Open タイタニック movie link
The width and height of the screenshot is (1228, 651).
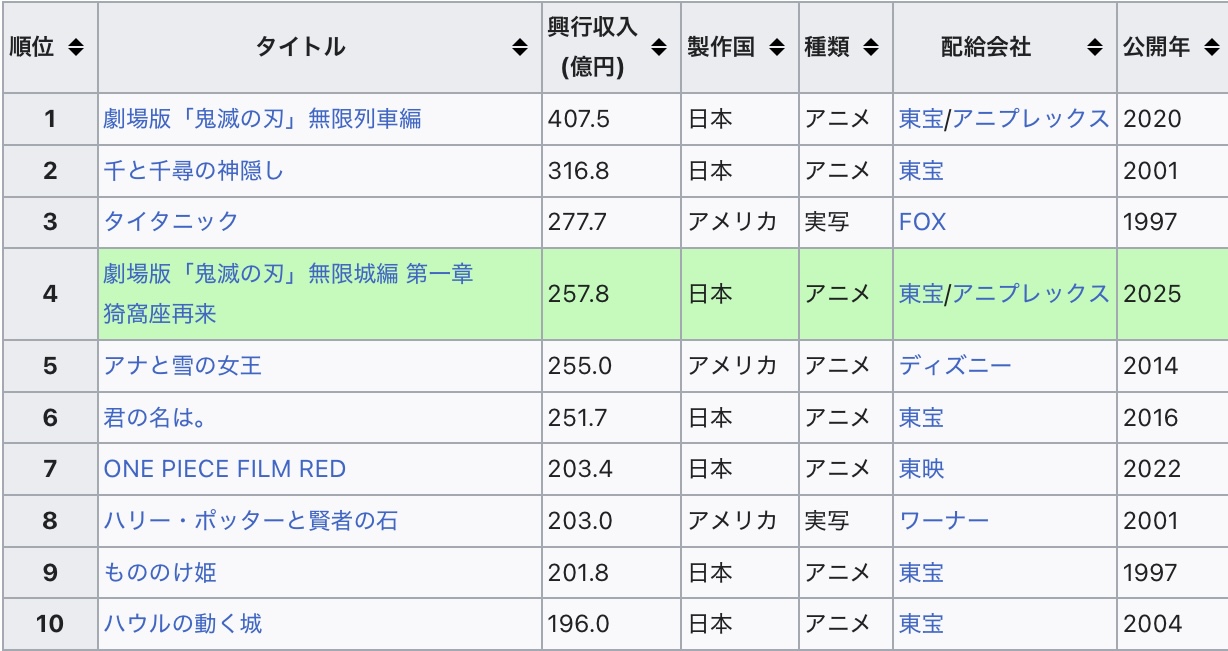tap(171, 222)
